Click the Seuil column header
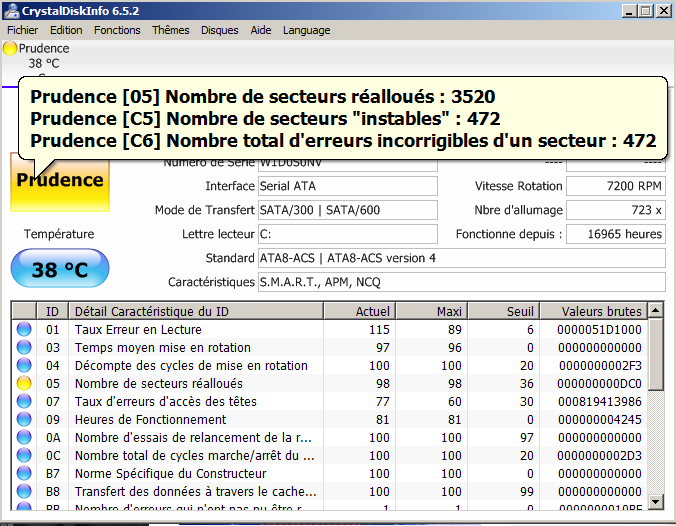The width and height of the screenshot is (676, 526). pos(504,311)
